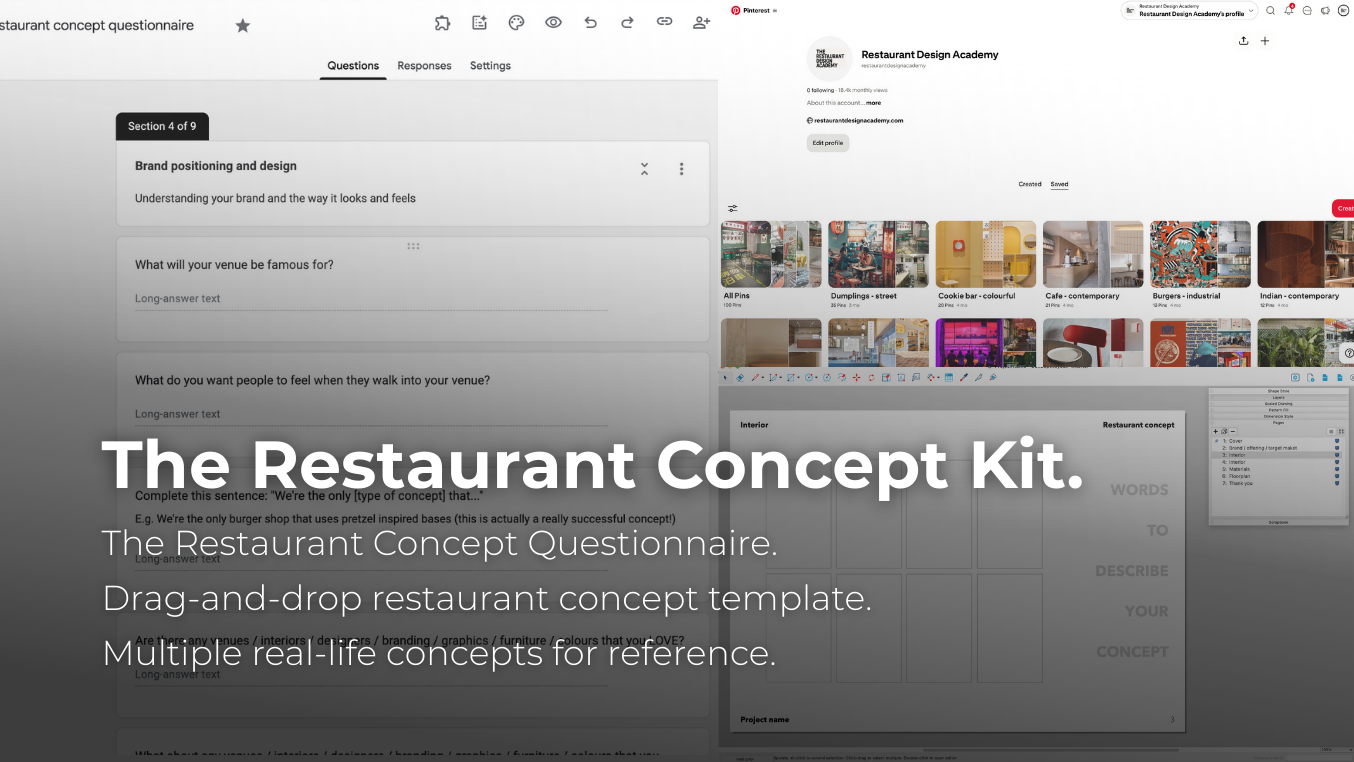
Task: Switch to the Created tab on Pinterest
Action: click(1030, 184)
